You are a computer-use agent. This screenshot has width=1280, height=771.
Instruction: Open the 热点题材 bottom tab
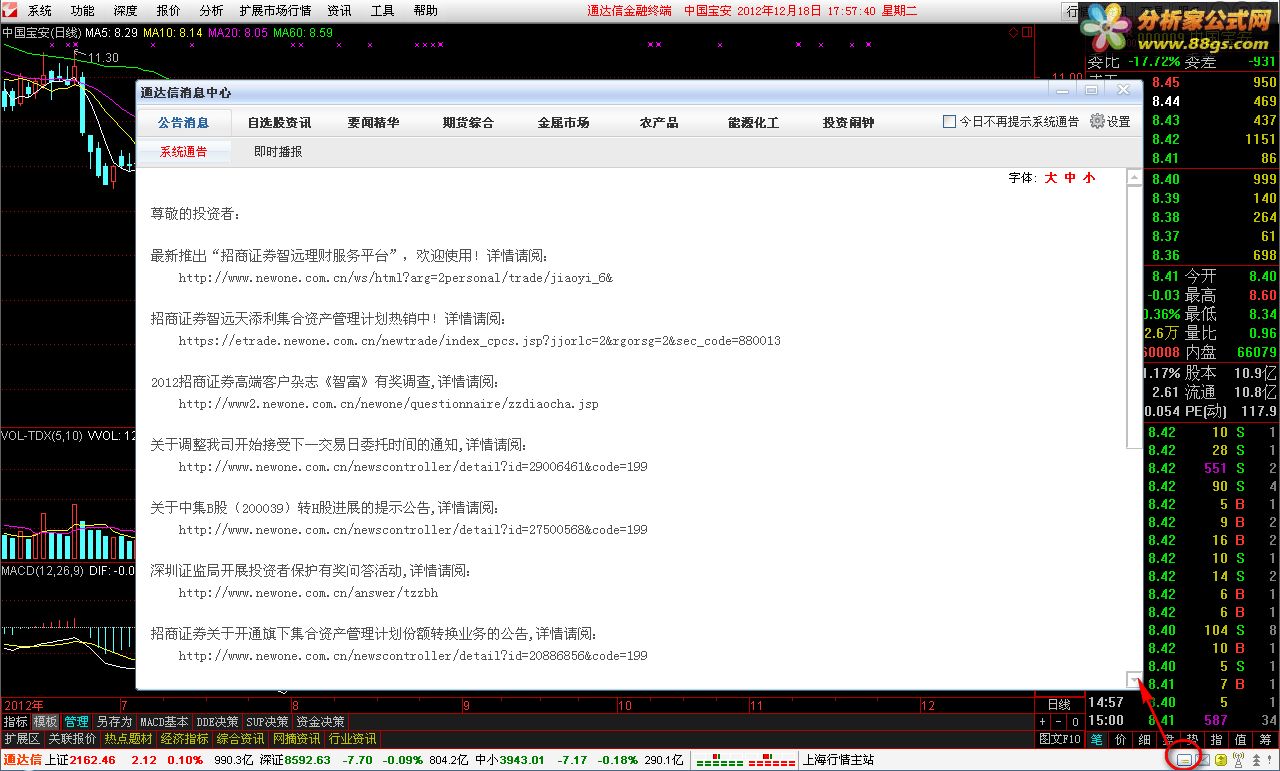[128, 739]
